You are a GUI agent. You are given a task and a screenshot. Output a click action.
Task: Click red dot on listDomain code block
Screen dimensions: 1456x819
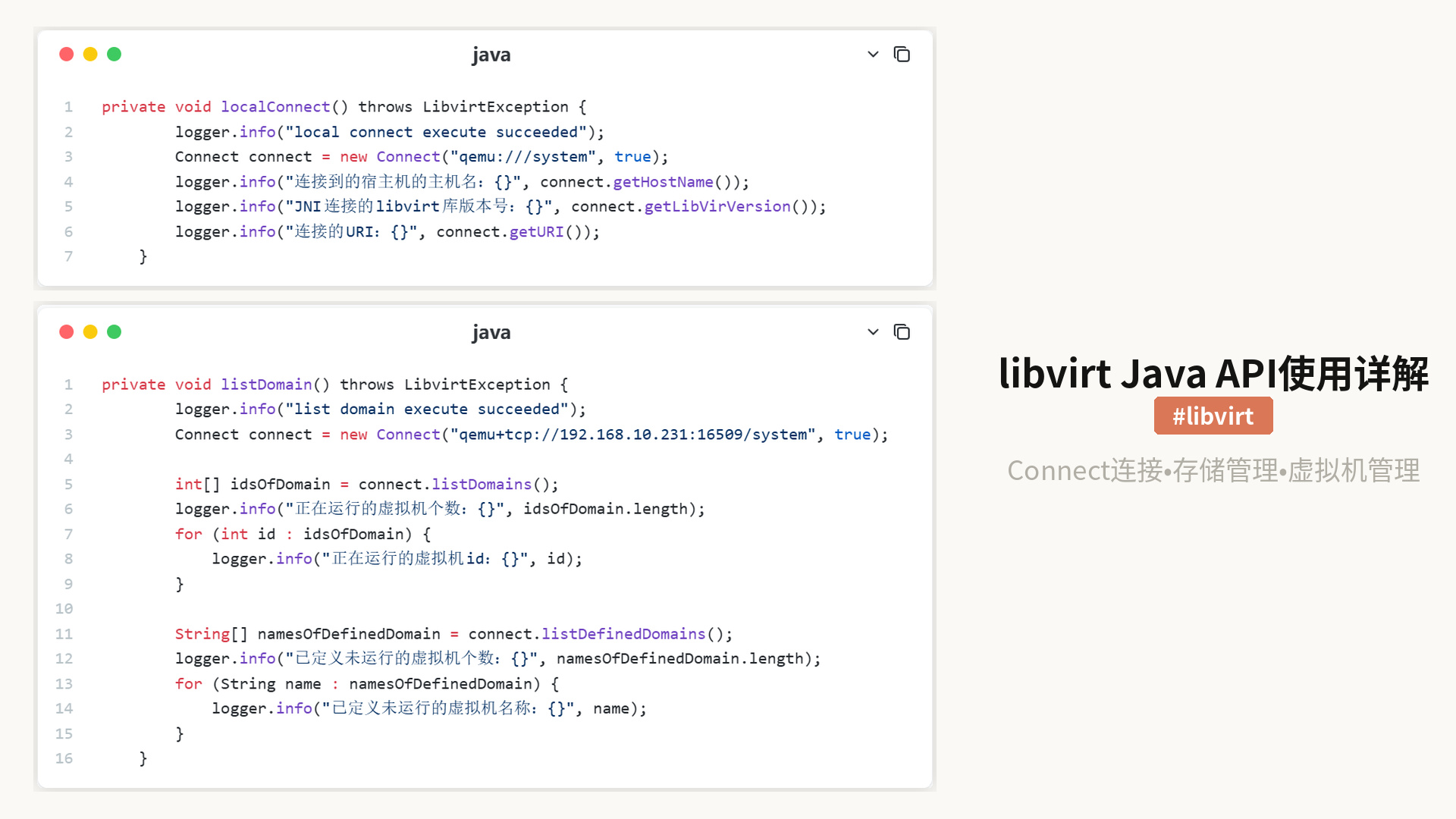[67, 331]
